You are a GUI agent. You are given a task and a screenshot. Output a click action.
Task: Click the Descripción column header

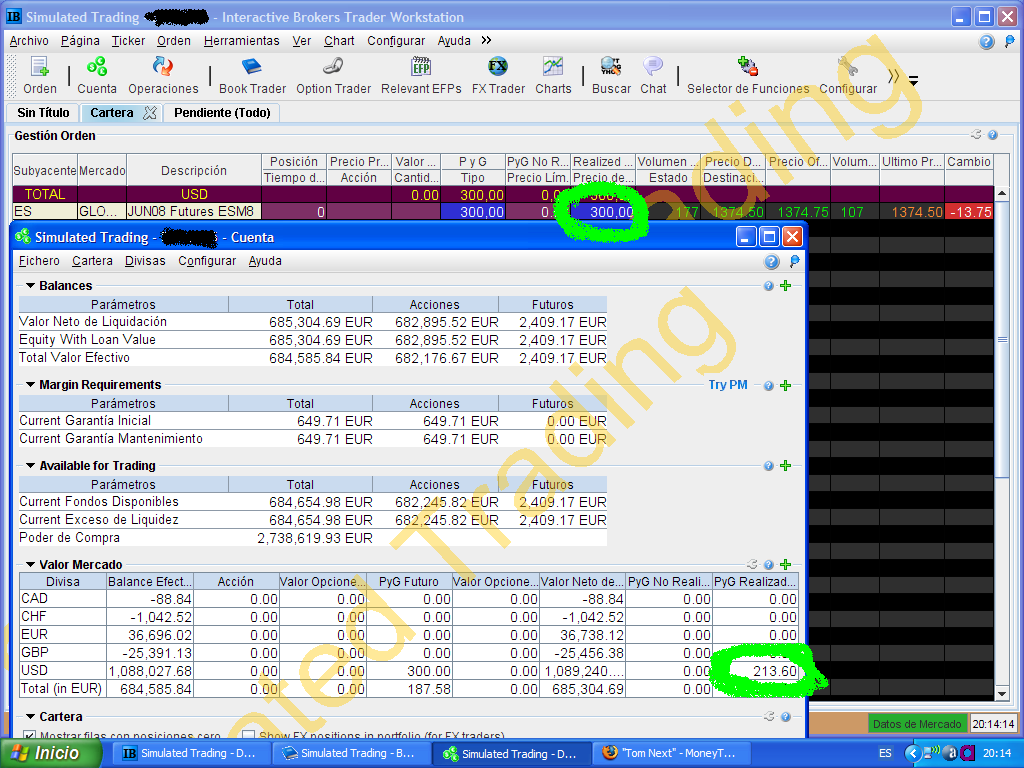pos(194,170)
